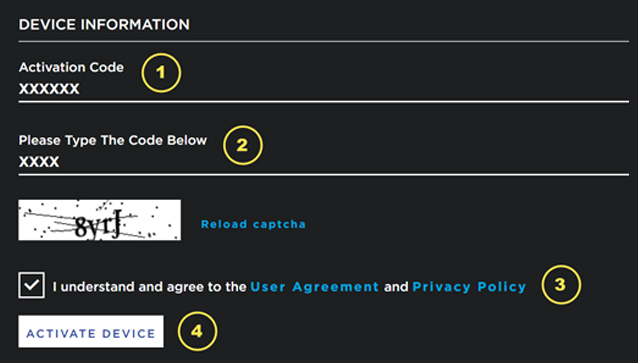Open the User Agreement link

(315, 287)
